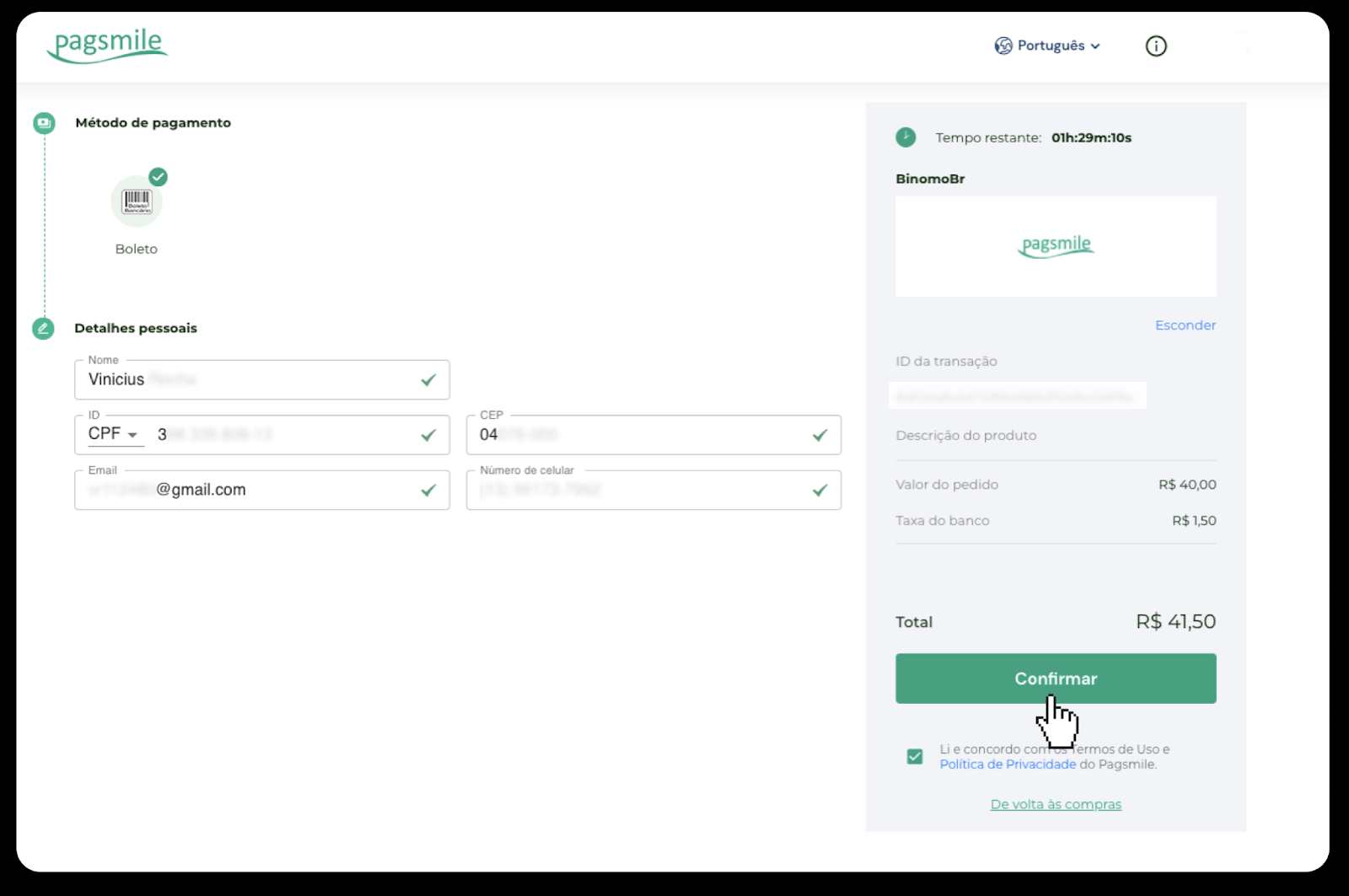1349x896 pixels.
Task: Click the remaining time clock icon
Action: pos(906,137)
